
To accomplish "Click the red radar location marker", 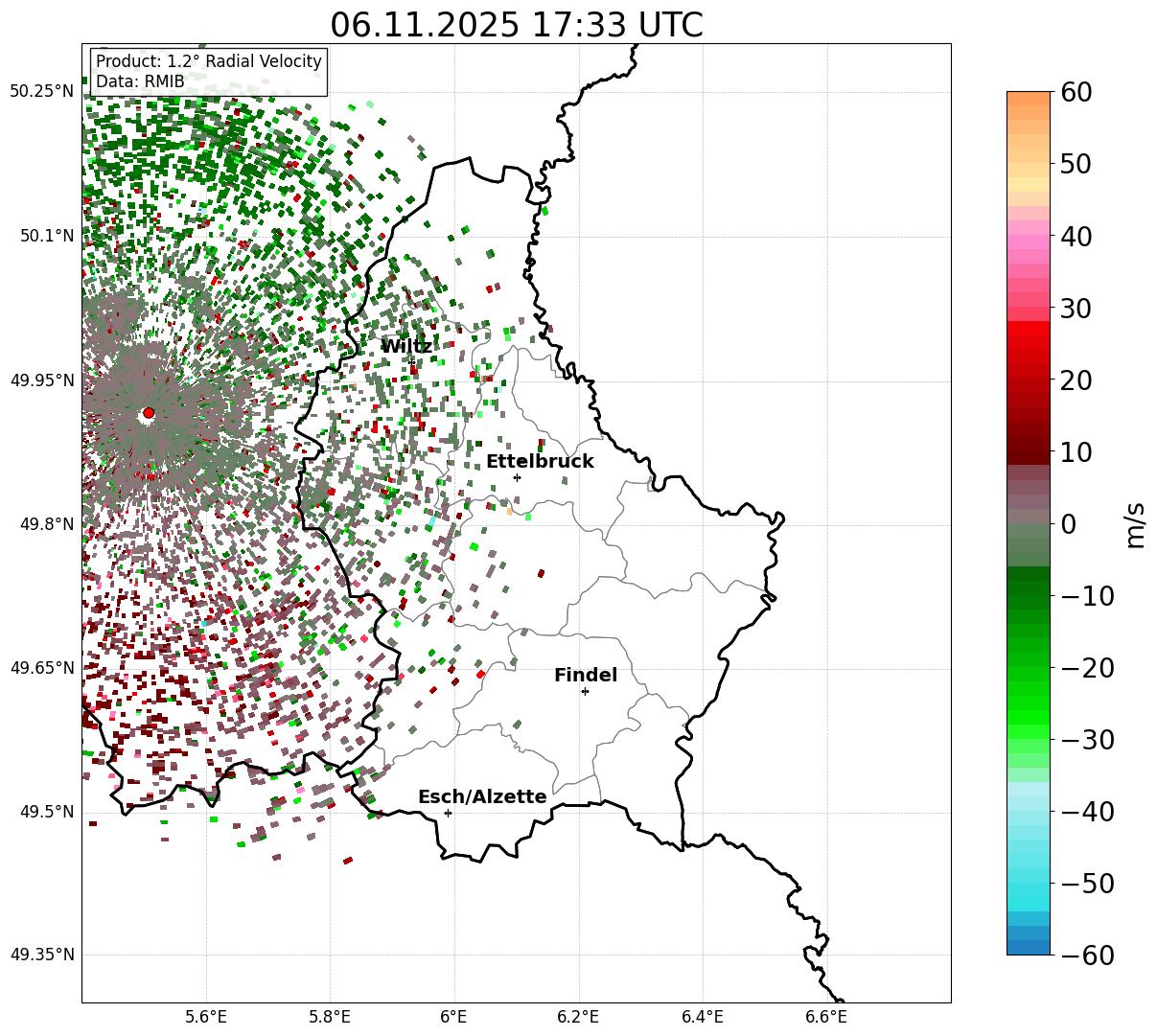I will [149, 413].
